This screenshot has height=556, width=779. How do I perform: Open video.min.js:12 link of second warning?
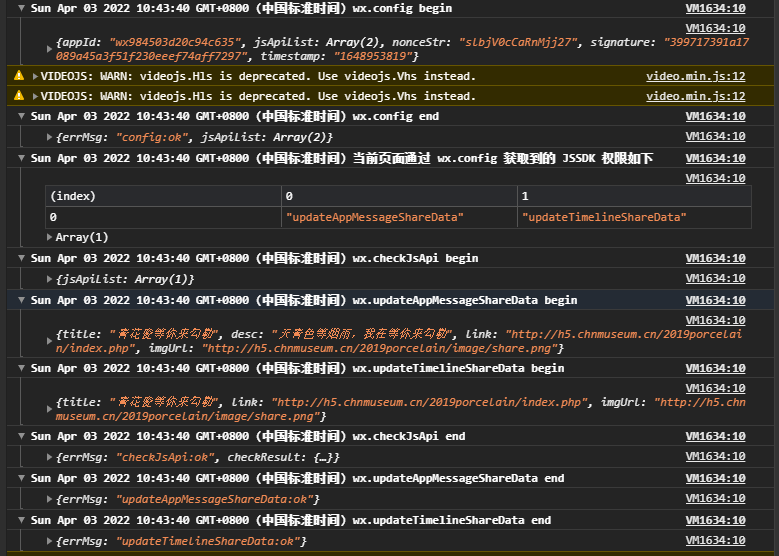(696, 96)
